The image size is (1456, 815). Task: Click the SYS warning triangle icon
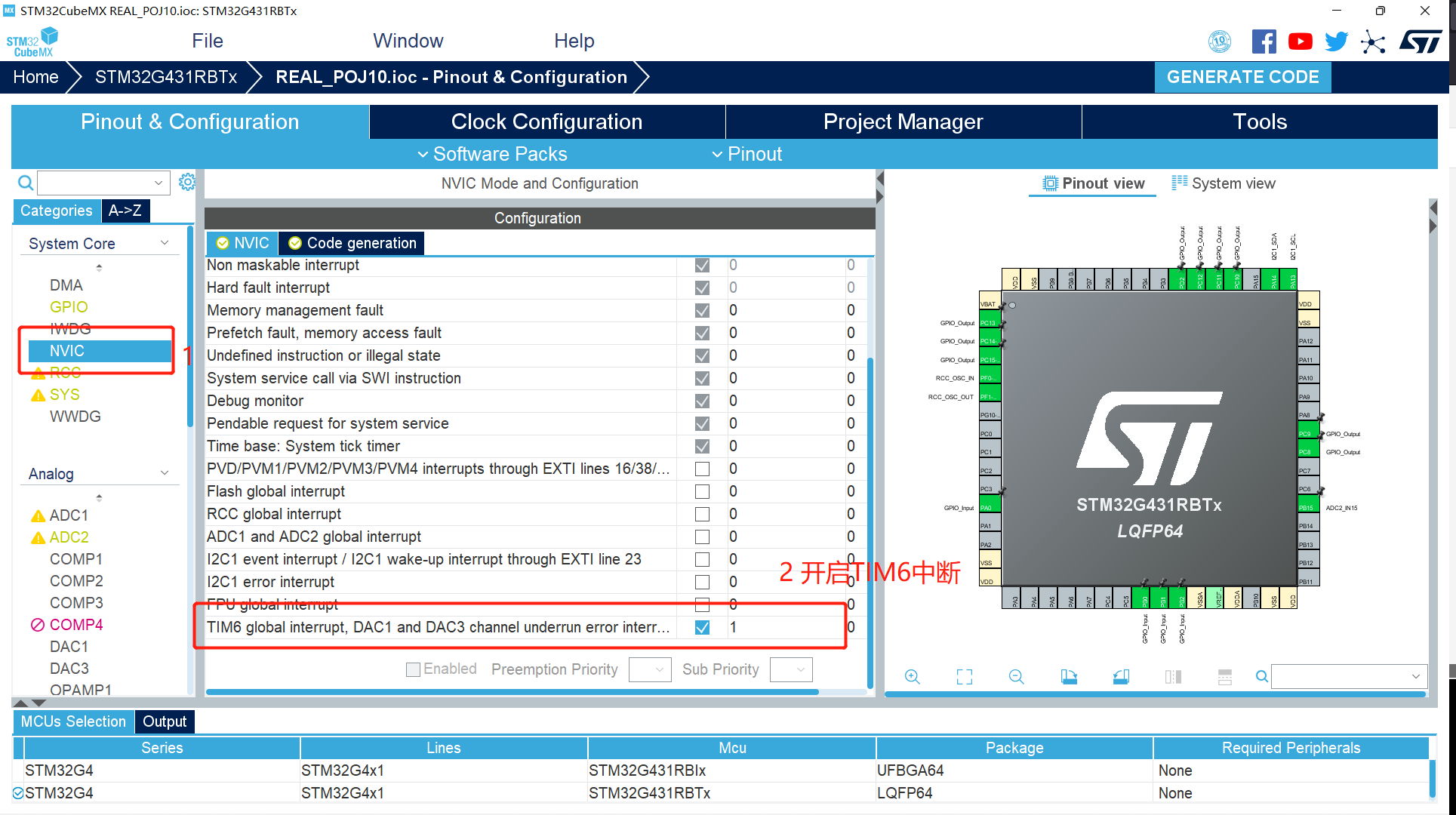[38, 395]
